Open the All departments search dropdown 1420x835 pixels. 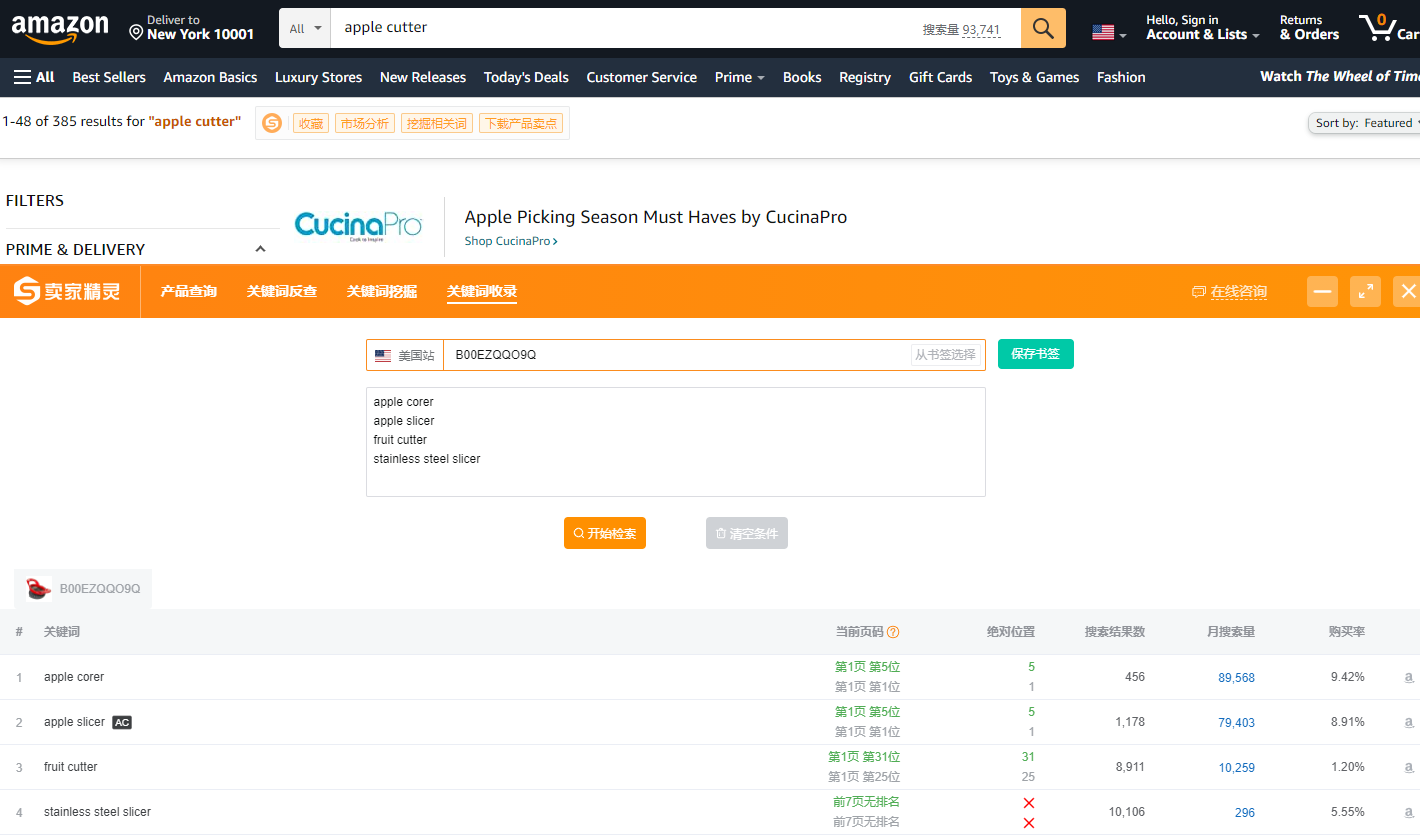coord(305,28)
